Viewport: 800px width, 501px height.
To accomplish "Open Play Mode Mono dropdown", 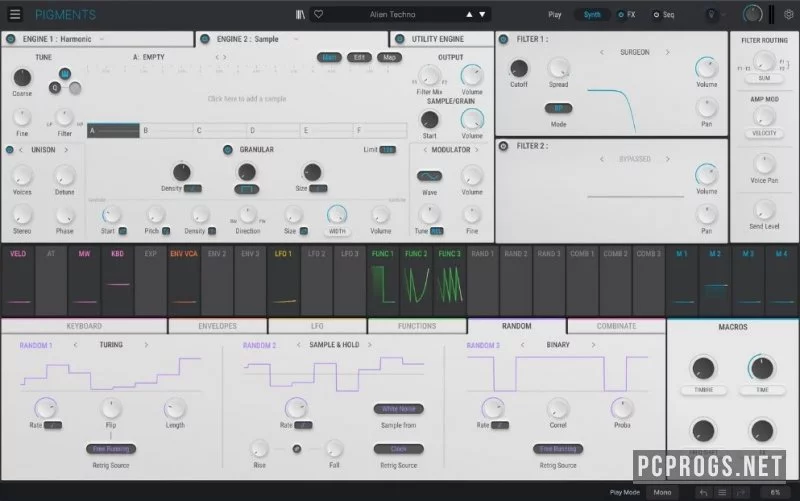I will click(x=662, y=492).
